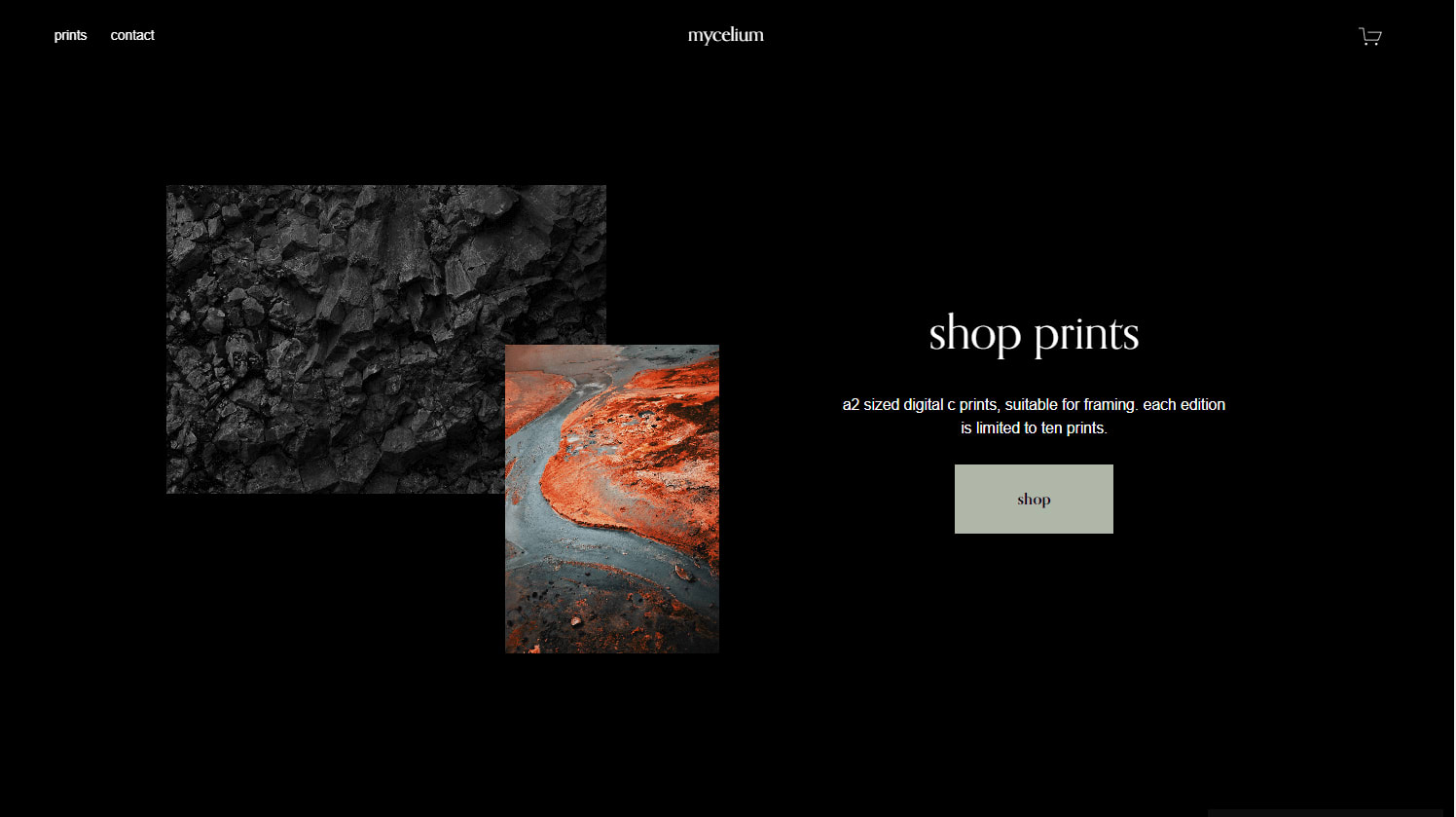Open the prints navigation link
Image resolution: width=1456 pixels, height=817 pixels.
point(70,35)
